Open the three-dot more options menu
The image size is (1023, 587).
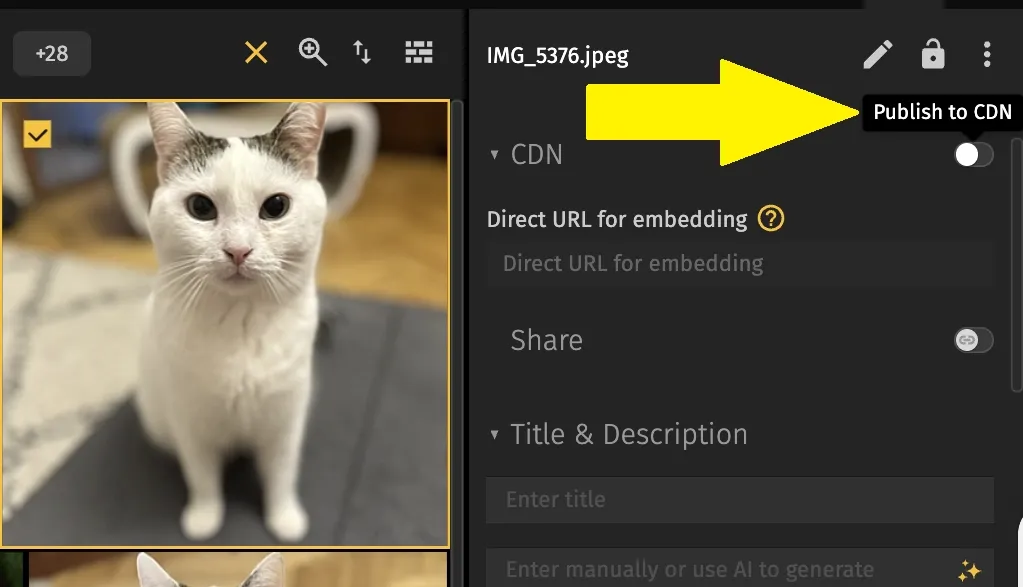click(987, 54)
